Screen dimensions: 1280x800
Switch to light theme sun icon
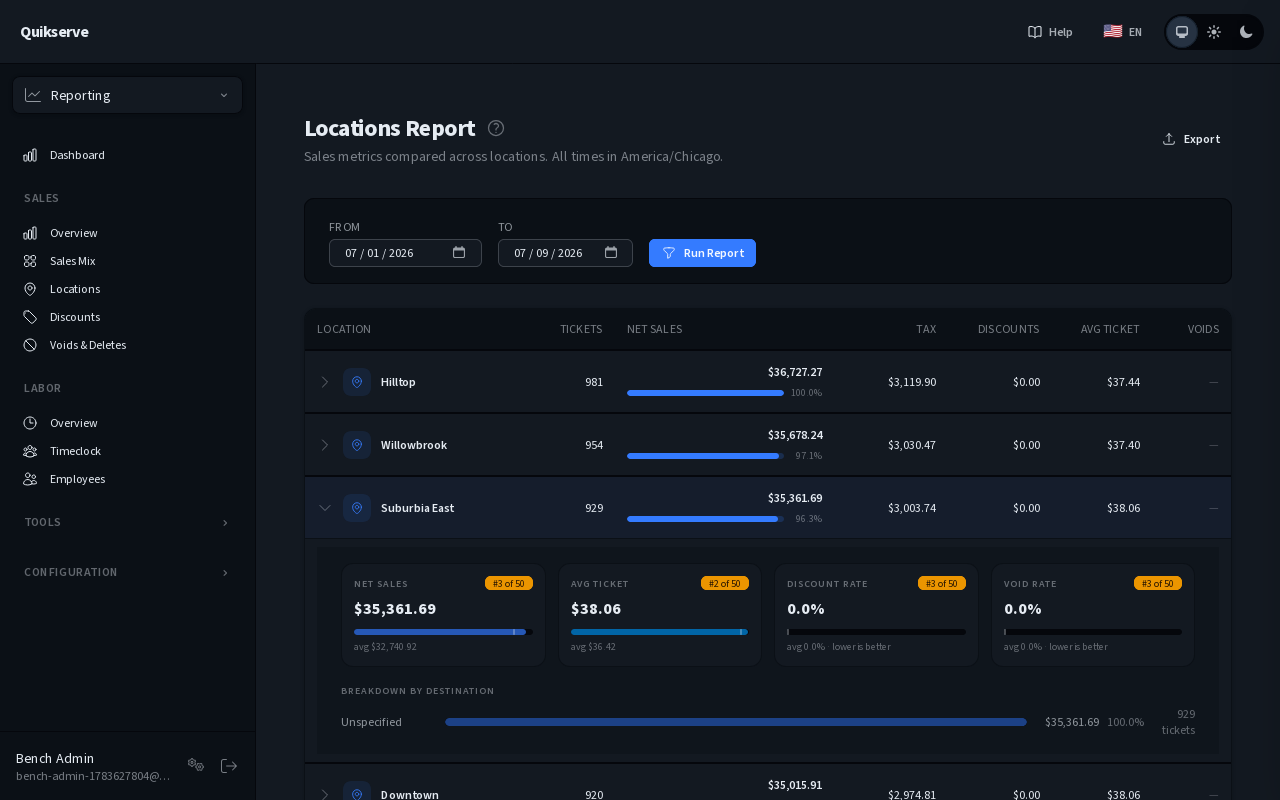(1214, 32)
